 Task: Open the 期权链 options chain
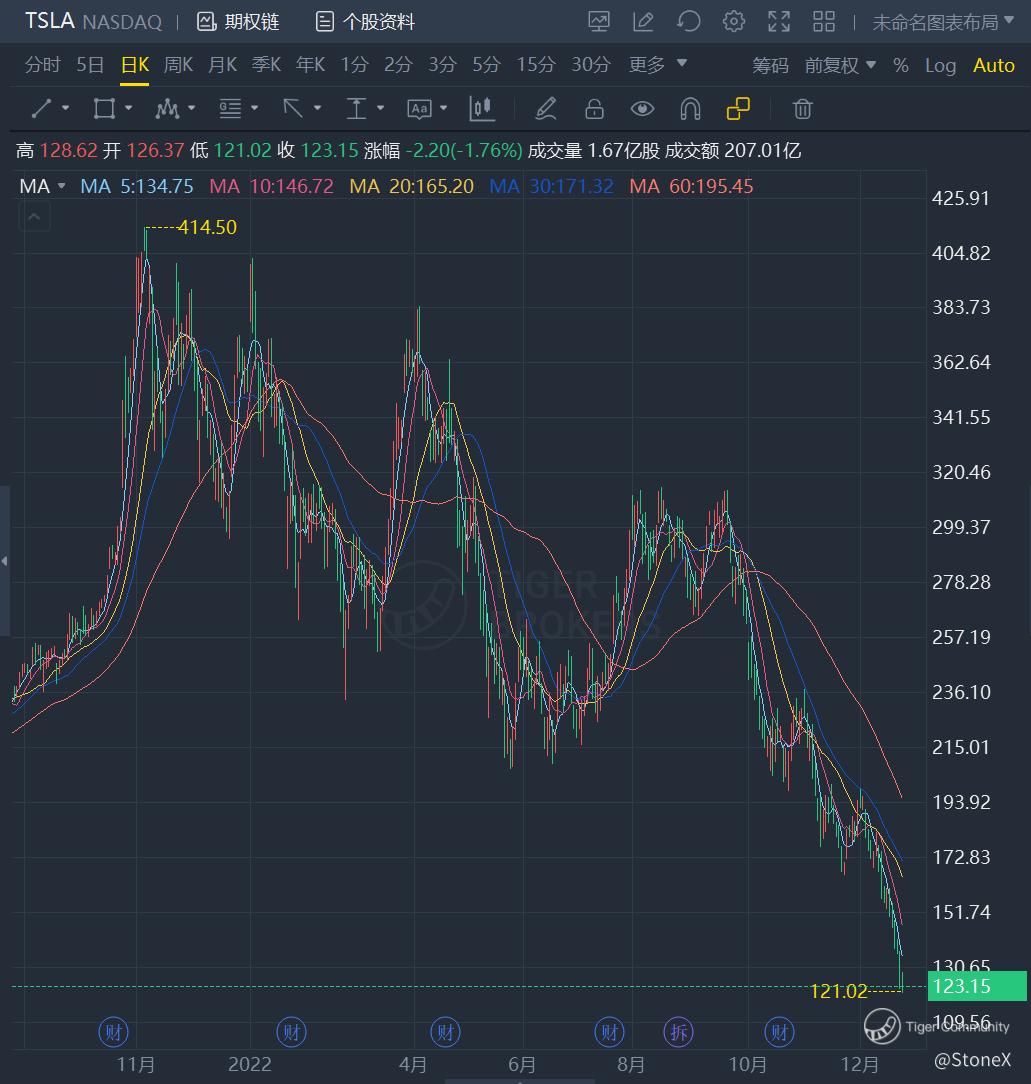coord(238,21)
